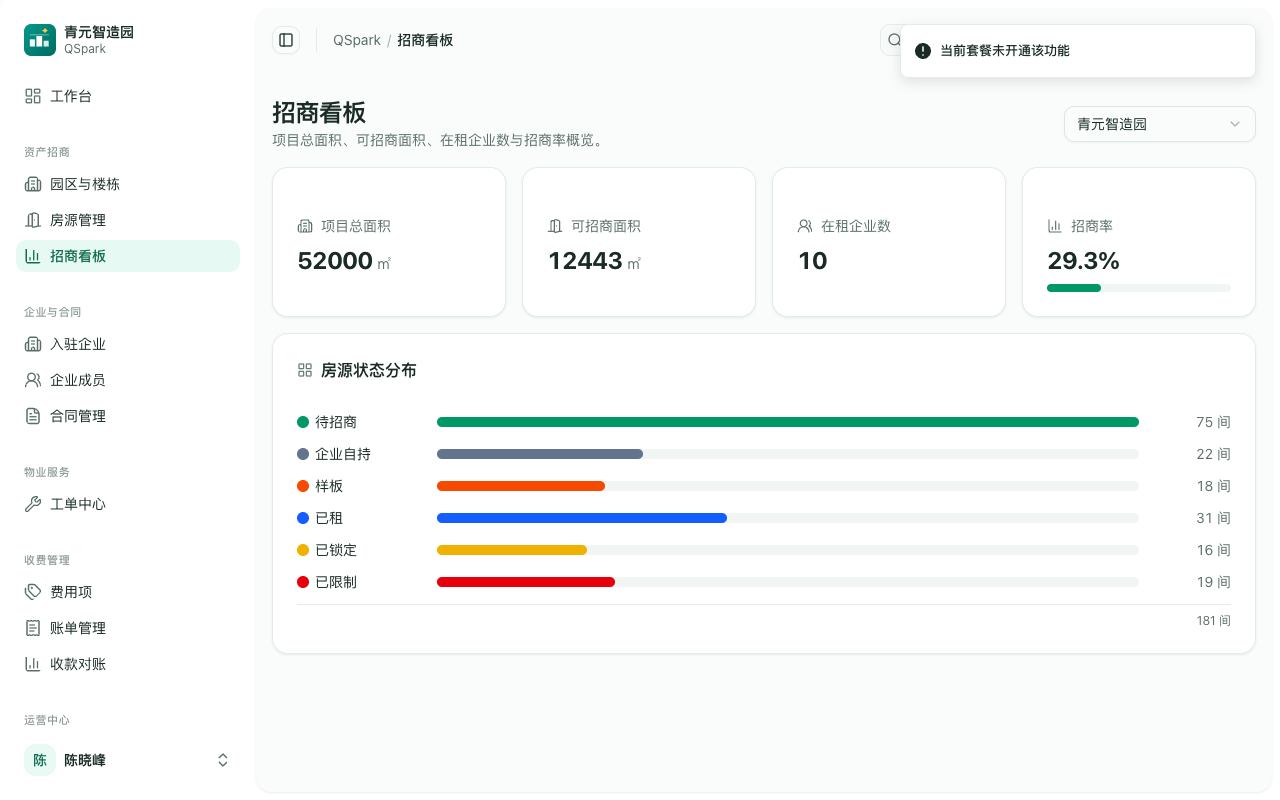
Task: Click the orange 样板 bar
Action: (x=521, y=486)
